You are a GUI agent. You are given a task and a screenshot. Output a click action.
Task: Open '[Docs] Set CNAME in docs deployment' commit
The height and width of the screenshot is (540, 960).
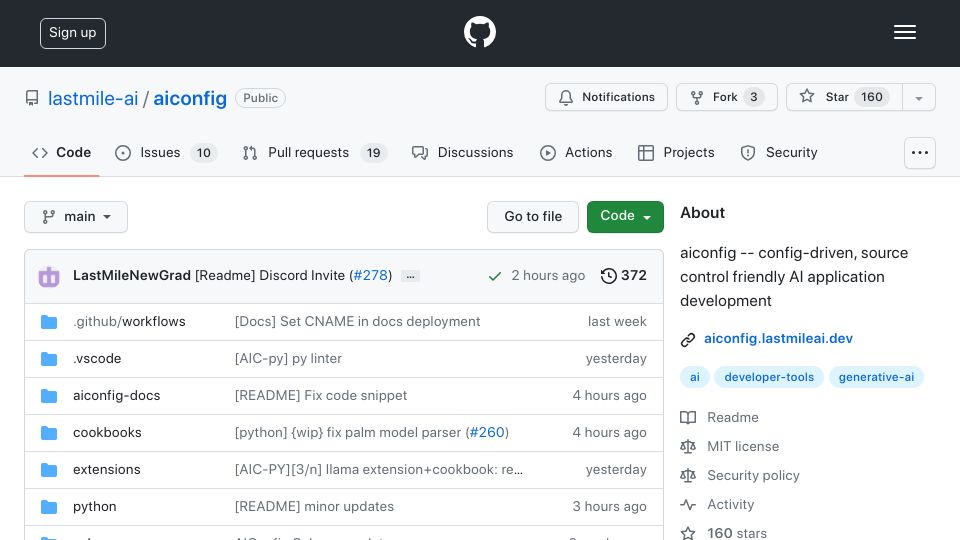(357, 321)
